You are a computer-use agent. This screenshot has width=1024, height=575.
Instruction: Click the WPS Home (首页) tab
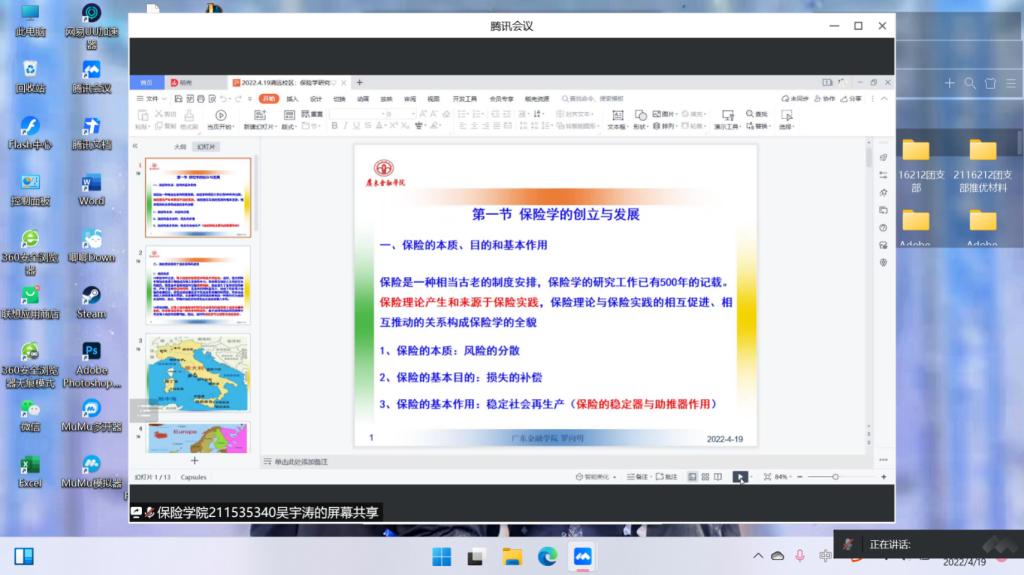pos(146,82)
